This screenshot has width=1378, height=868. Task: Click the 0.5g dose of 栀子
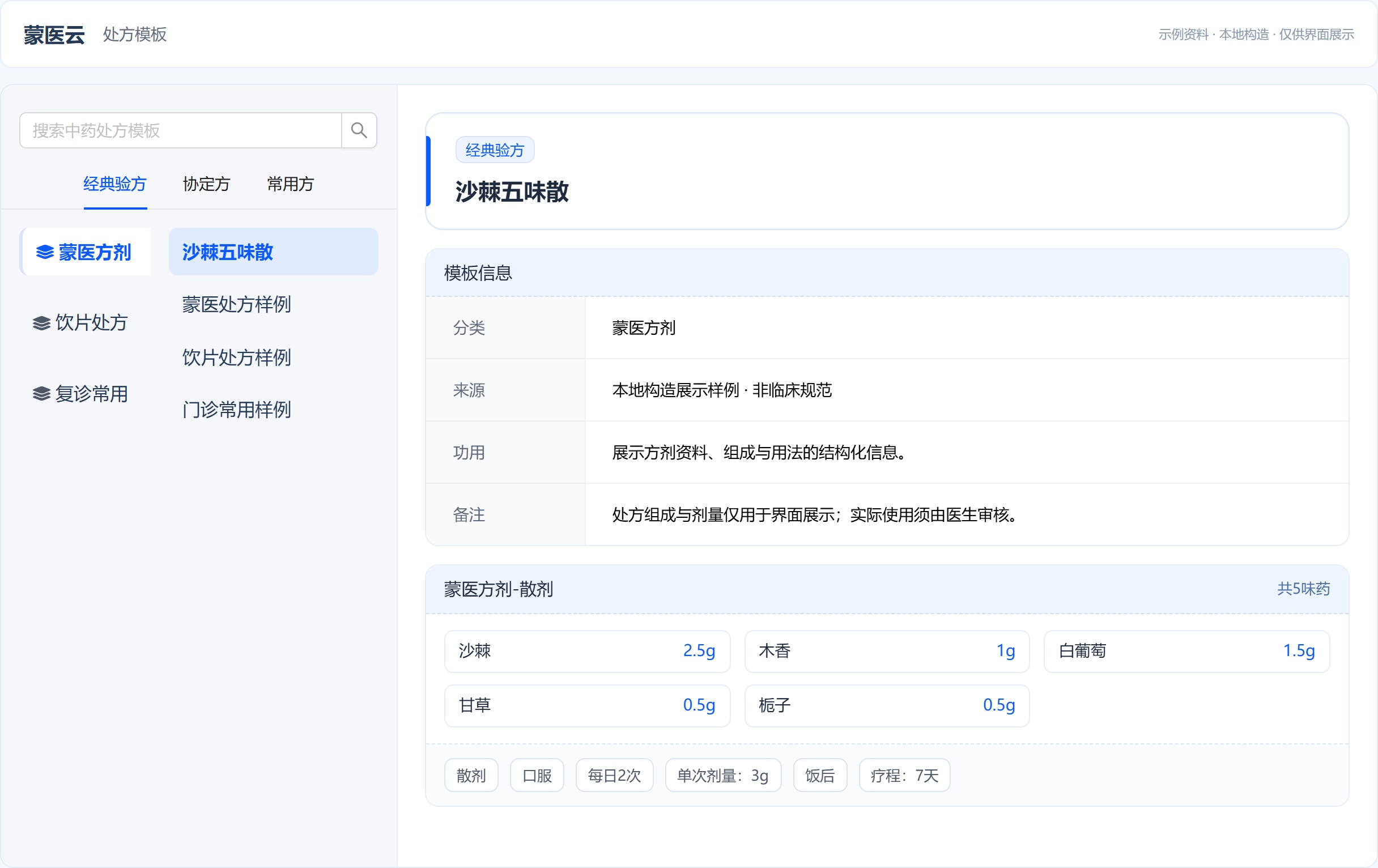click(999, 706)
